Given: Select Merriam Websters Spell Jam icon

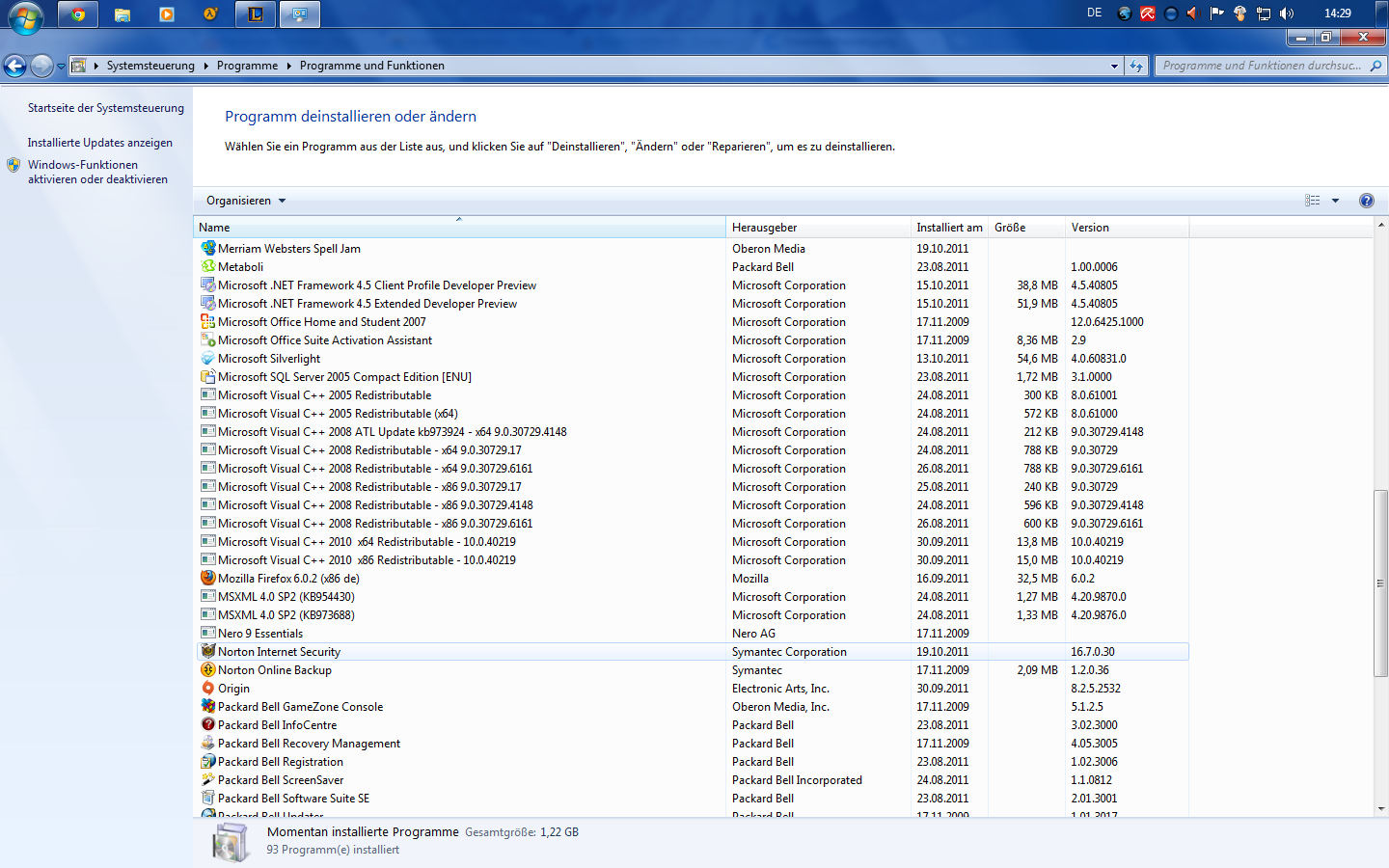Looking at the screenshot, I should click(207, 248).
